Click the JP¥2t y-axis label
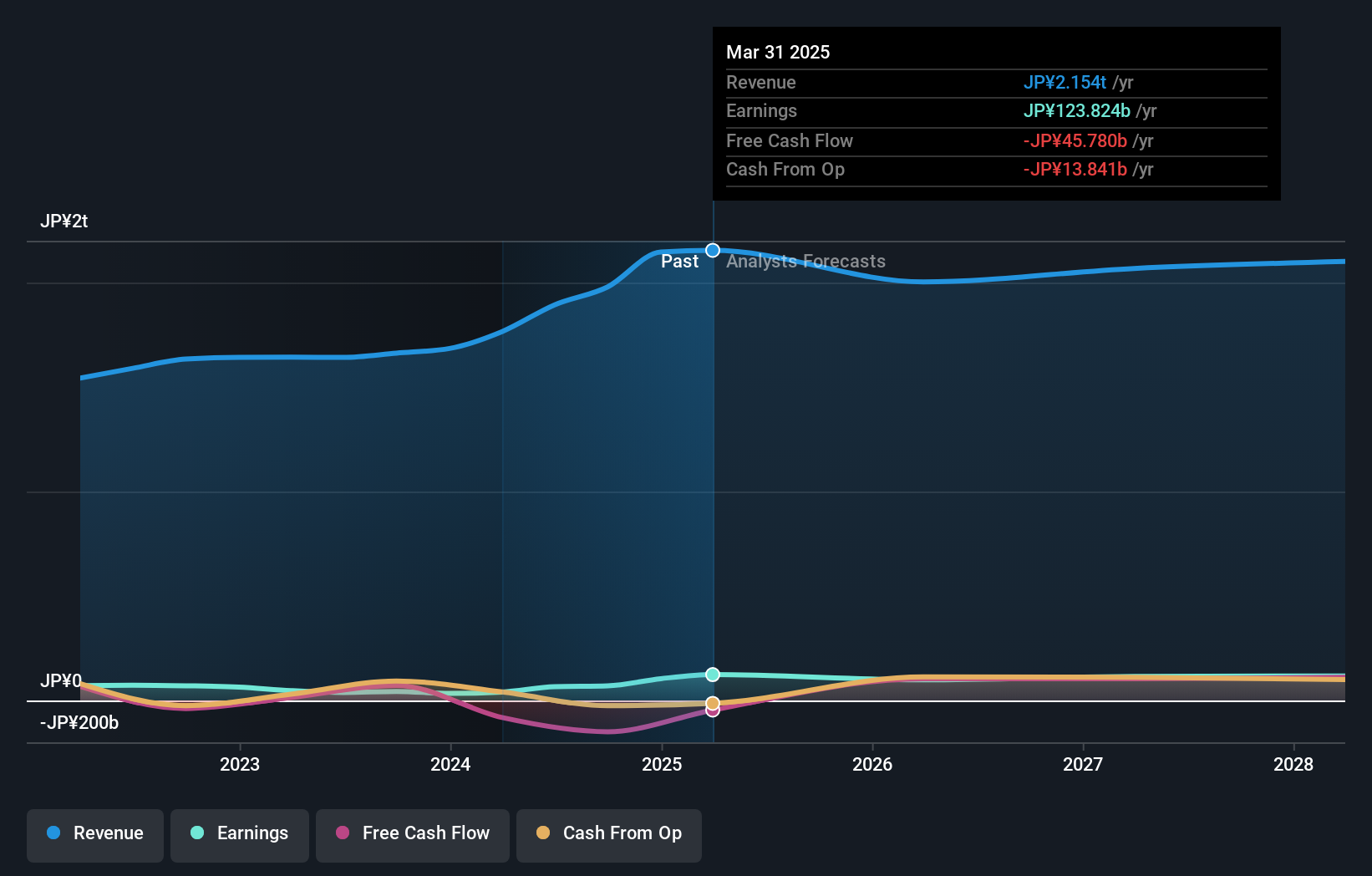Viewport: 1372px width, 876px height. pyautogui.click(x=64, y=222)
